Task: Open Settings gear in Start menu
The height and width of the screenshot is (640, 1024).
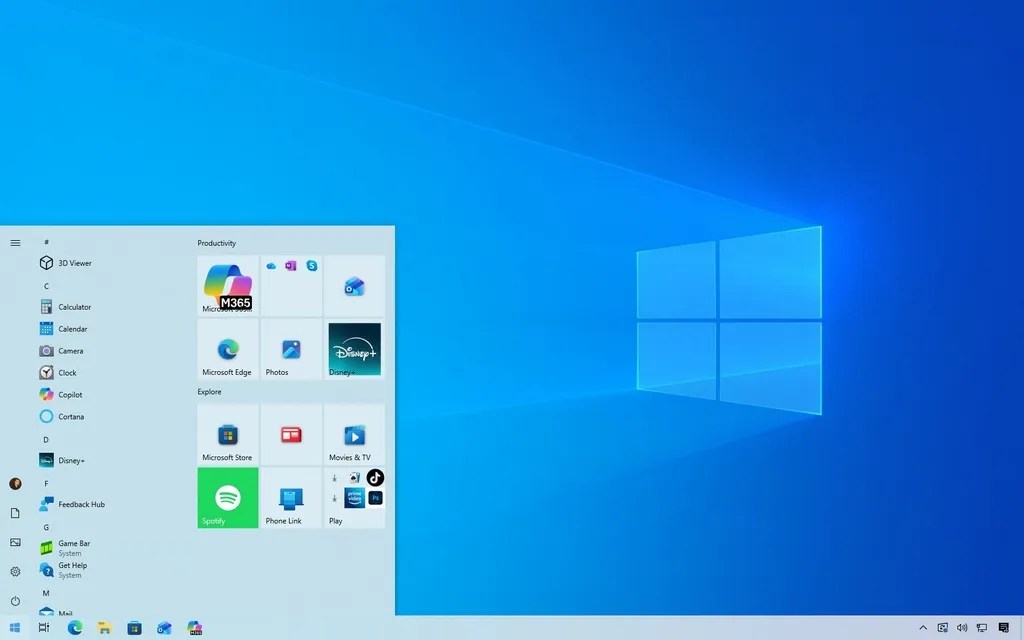Action: click(15, 571)
